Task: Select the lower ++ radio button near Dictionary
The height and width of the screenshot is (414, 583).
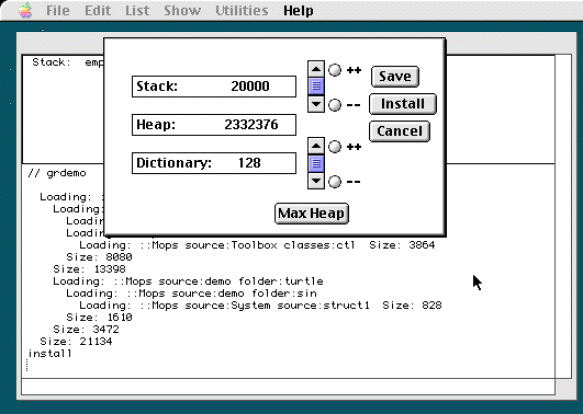Action: (335, 147)
